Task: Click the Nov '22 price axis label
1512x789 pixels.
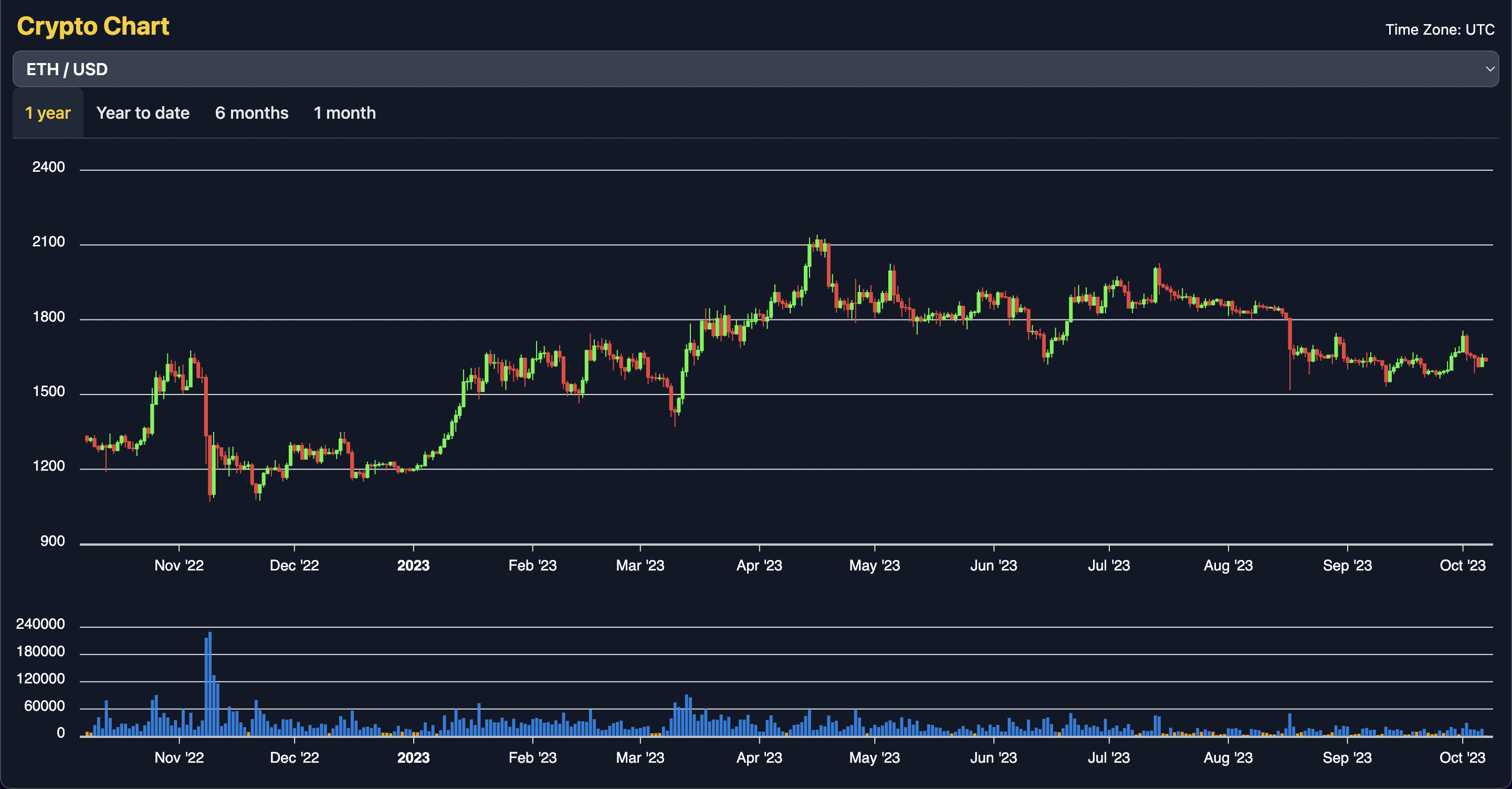Action: tap(179, 565)
